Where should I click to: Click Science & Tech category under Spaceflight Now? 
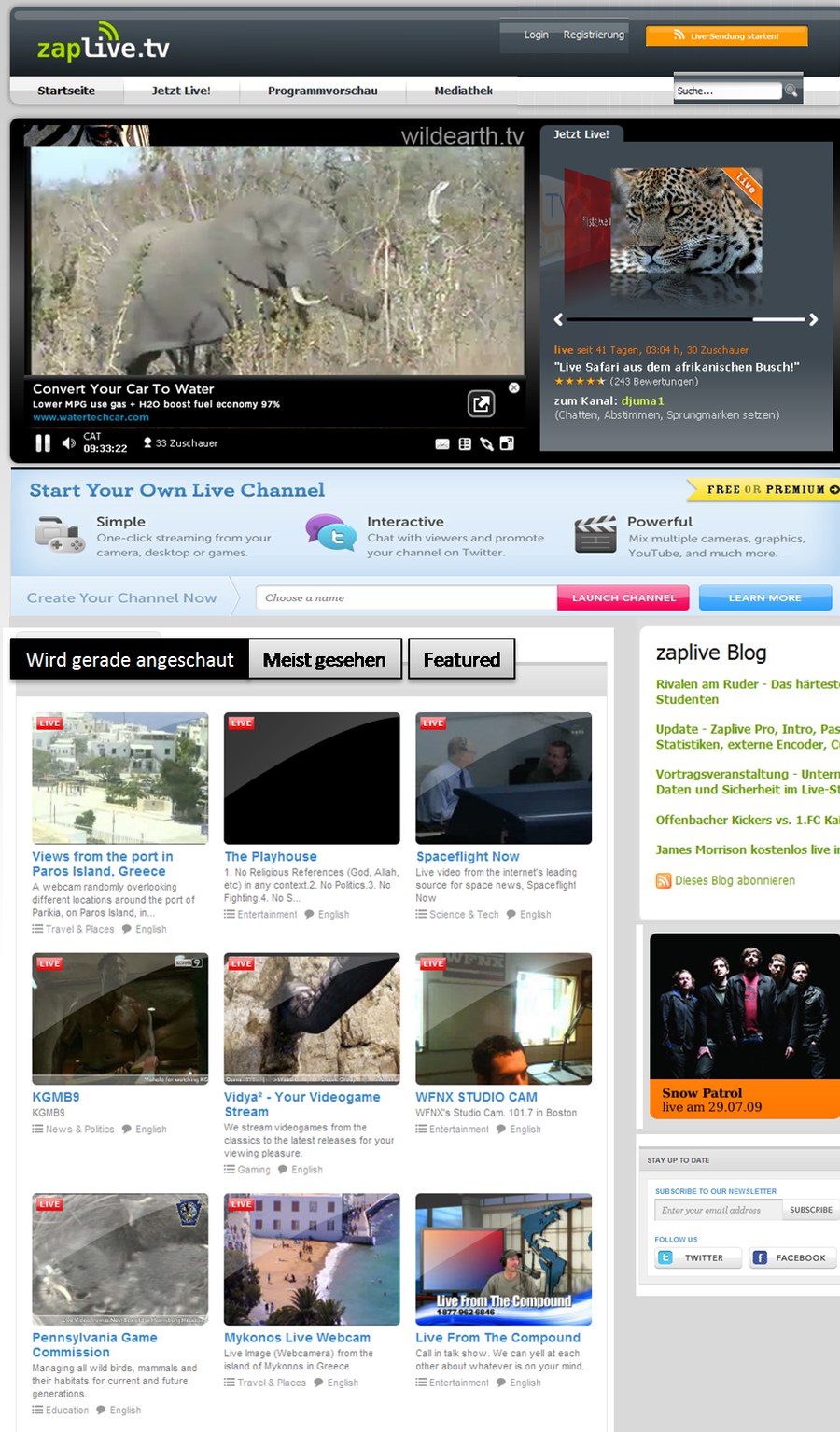pyautogui.click(x=464, y=914)
